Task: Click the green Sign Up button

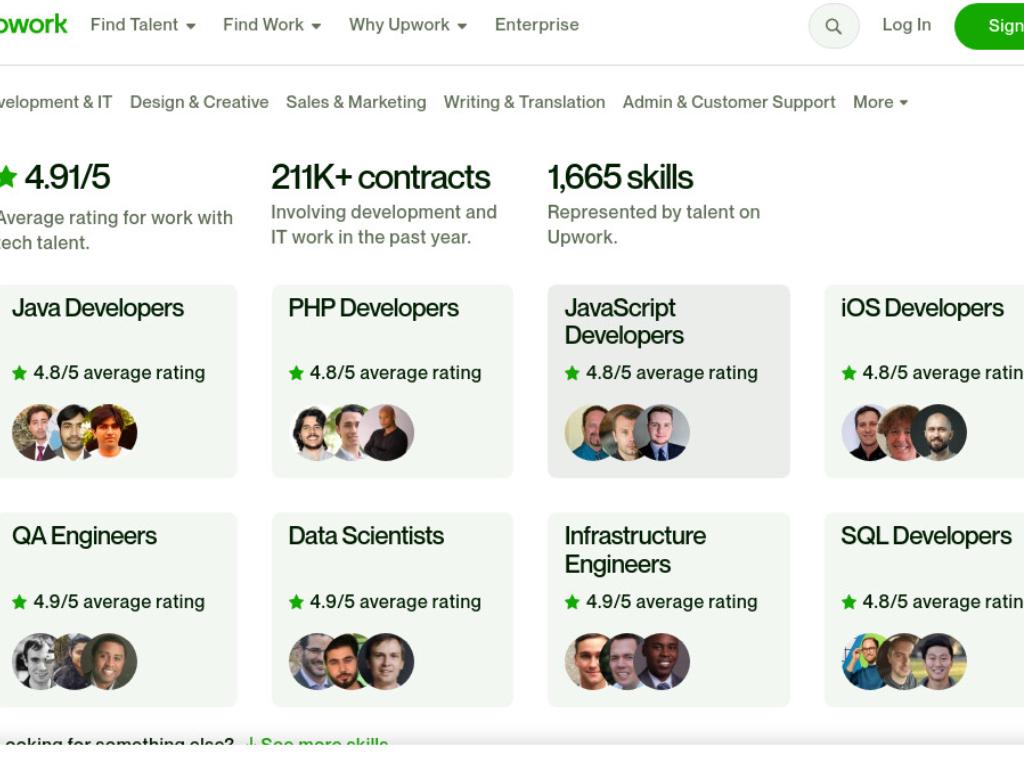Action: tap(989, 26)
